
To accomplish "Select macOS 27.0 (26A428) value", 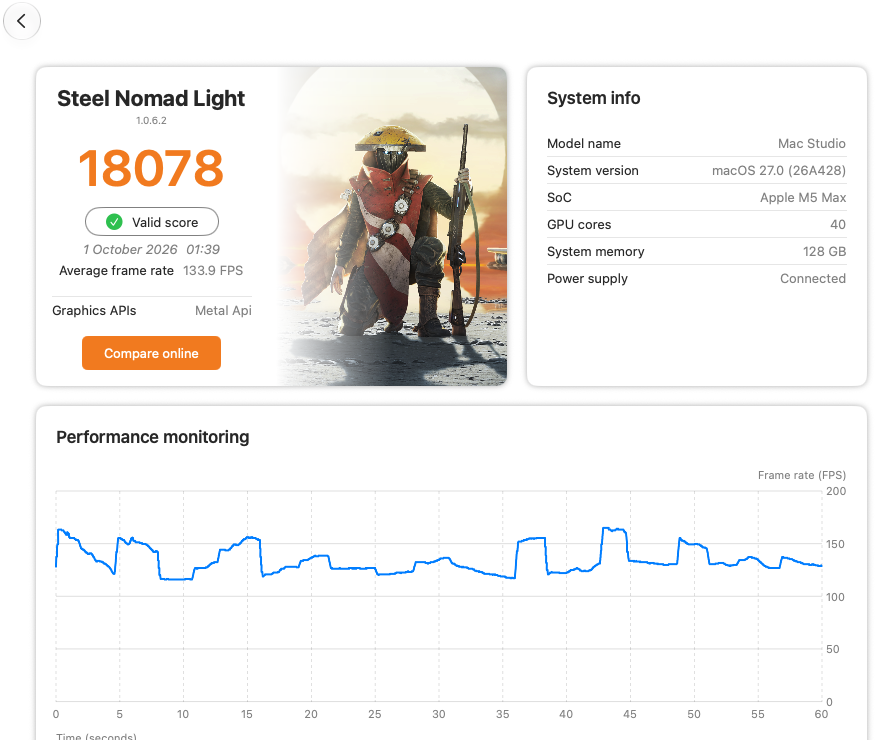I will [x=779, y=171].
